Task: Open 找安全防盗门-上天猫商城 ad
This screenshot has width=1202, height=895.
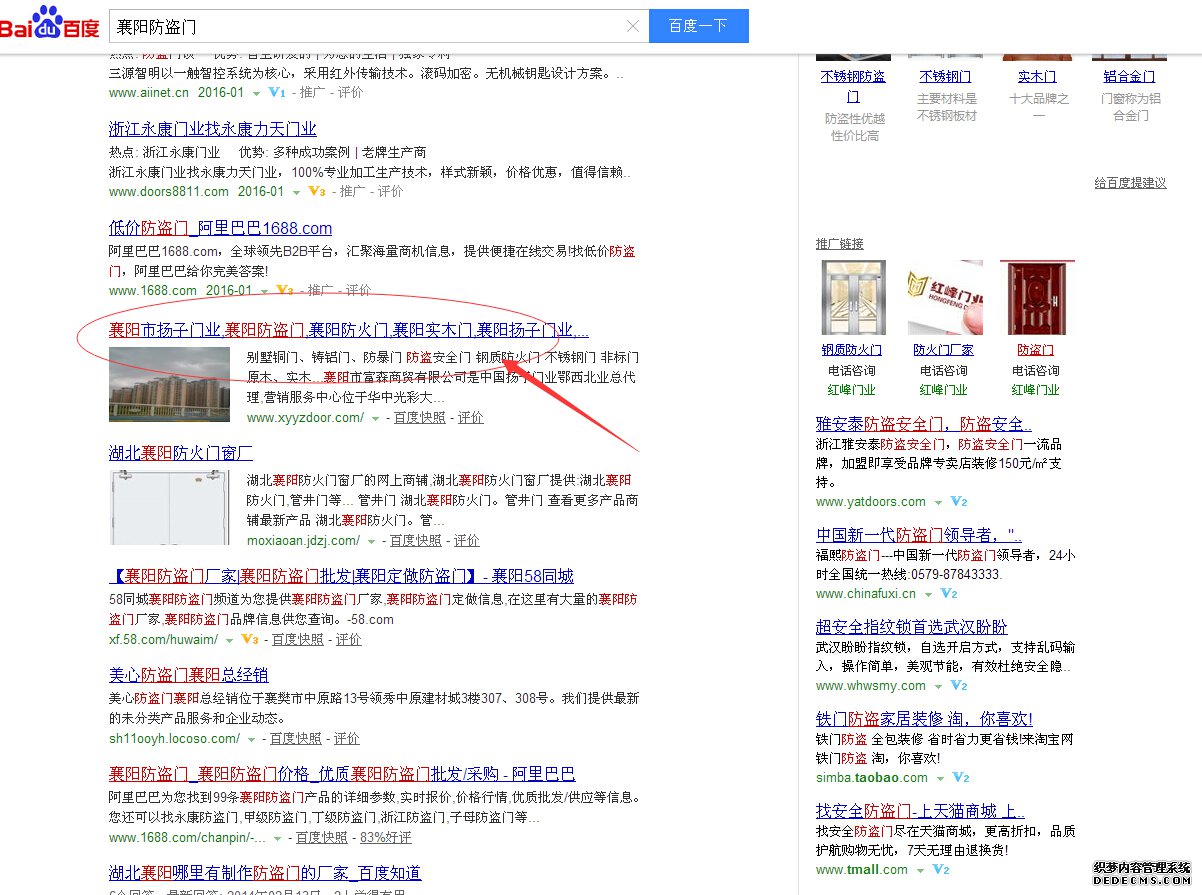Action: 920,811
